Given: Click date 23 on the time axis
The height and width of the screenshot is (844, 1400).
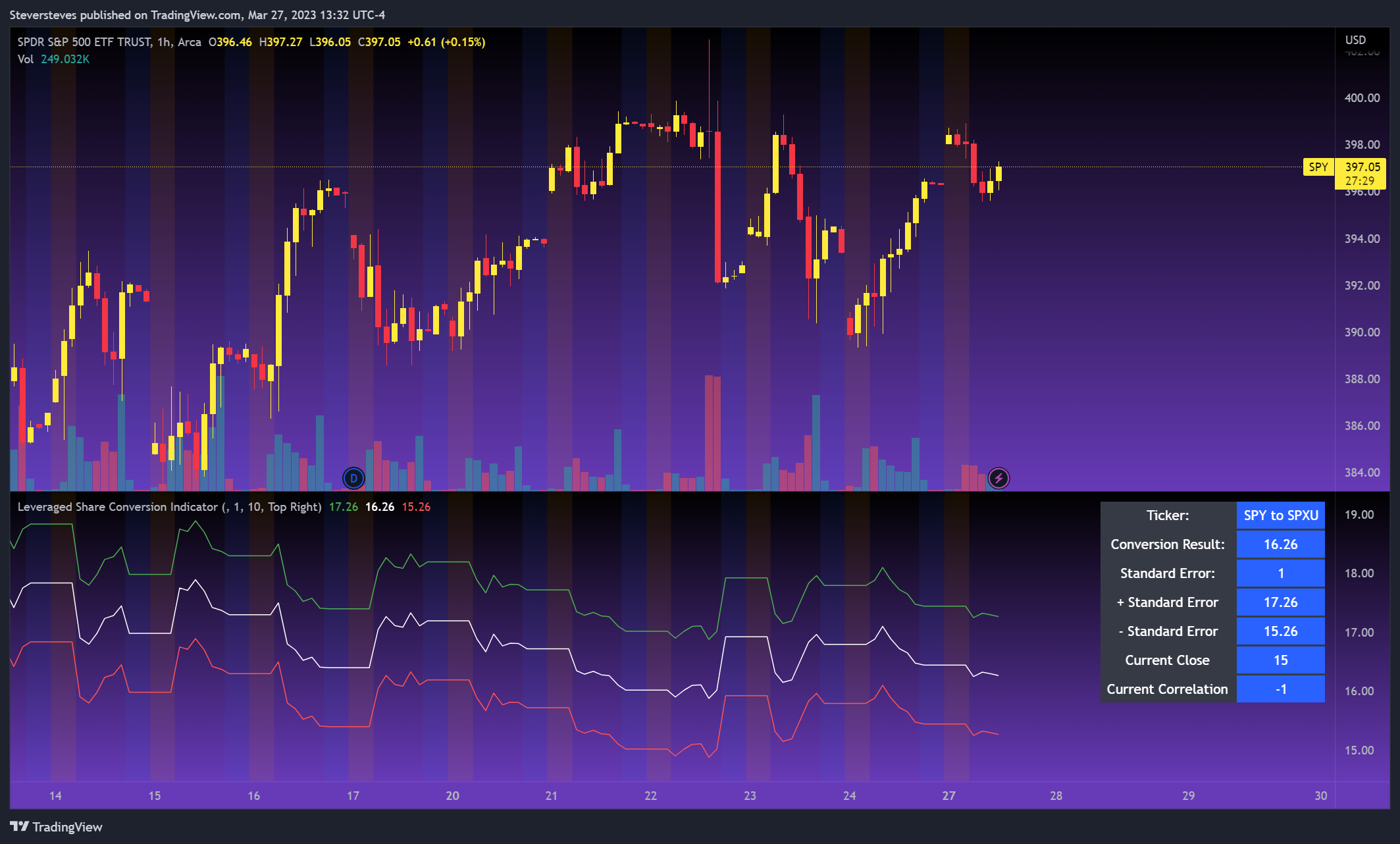Looking at the screenshot, I should (750, 796).
